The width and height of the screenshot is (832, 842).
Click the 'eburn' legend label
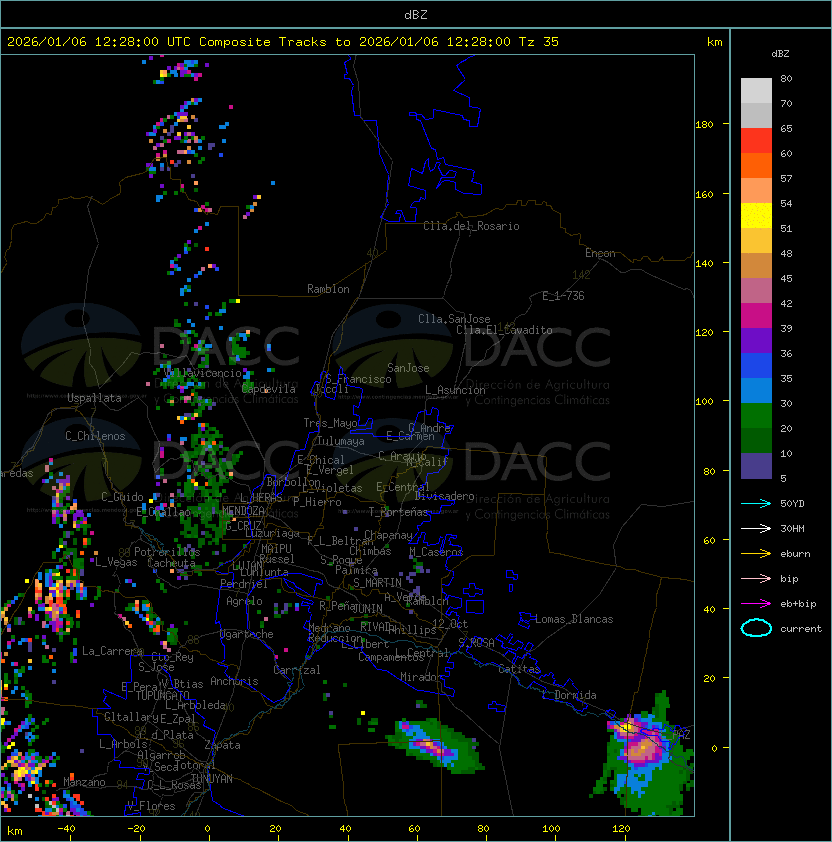795,554
